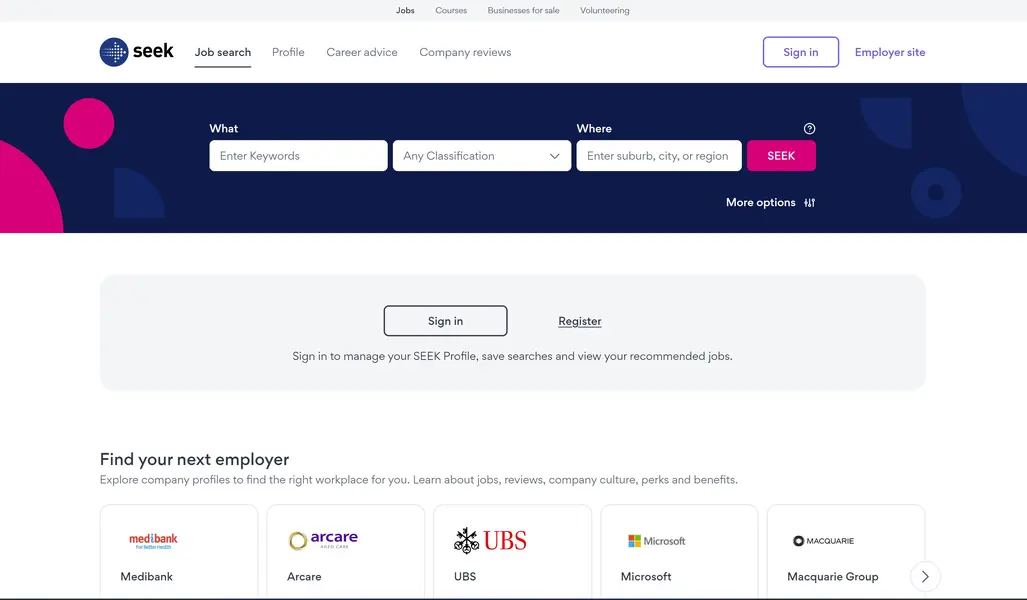Open the search help question mark icon
The height and width of the screenshot is (600, 1027).
coord(810,128)
